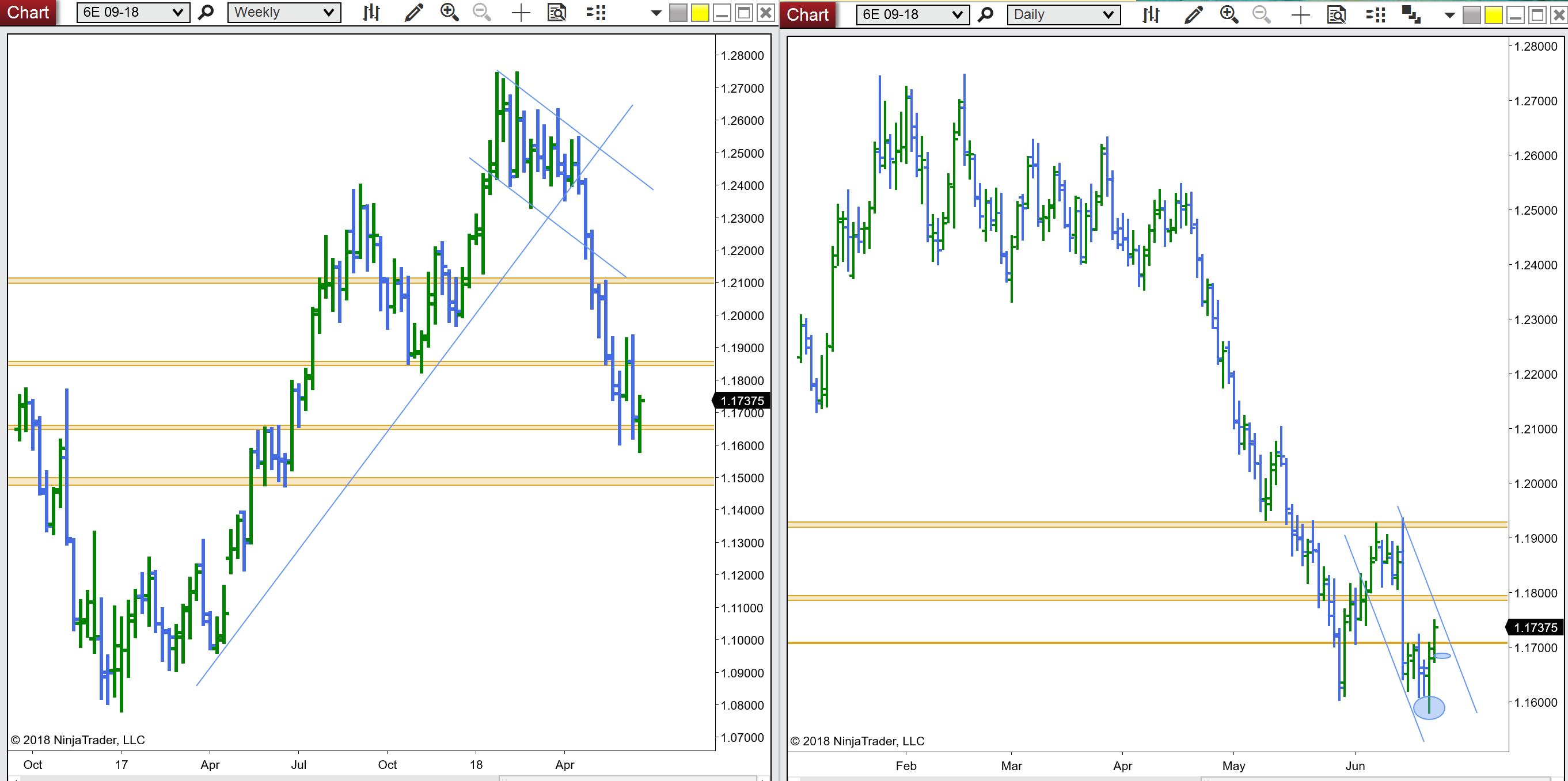Click the Feb label on Daily time axis
1568x781 pixels.
tap(906, 766)
